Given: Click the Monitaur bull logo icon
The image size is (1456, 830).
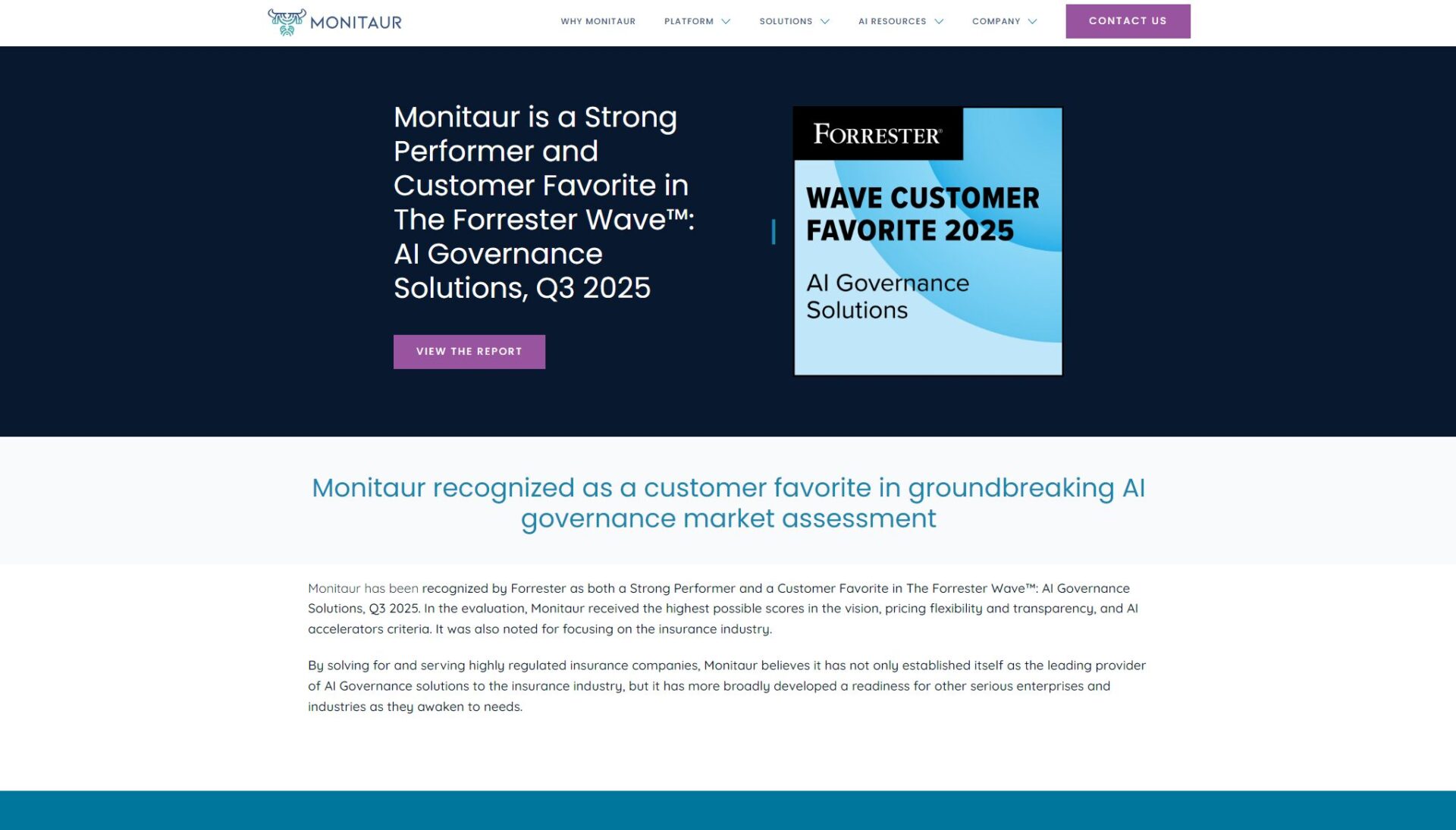Looking at the screenshot, I should (x=287, y=22).
